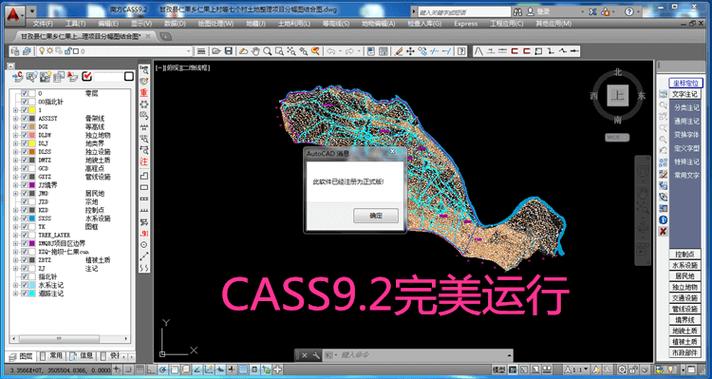Close the command line with X icon
Viewport: 712px width, 379px height.
coord(305,355)
